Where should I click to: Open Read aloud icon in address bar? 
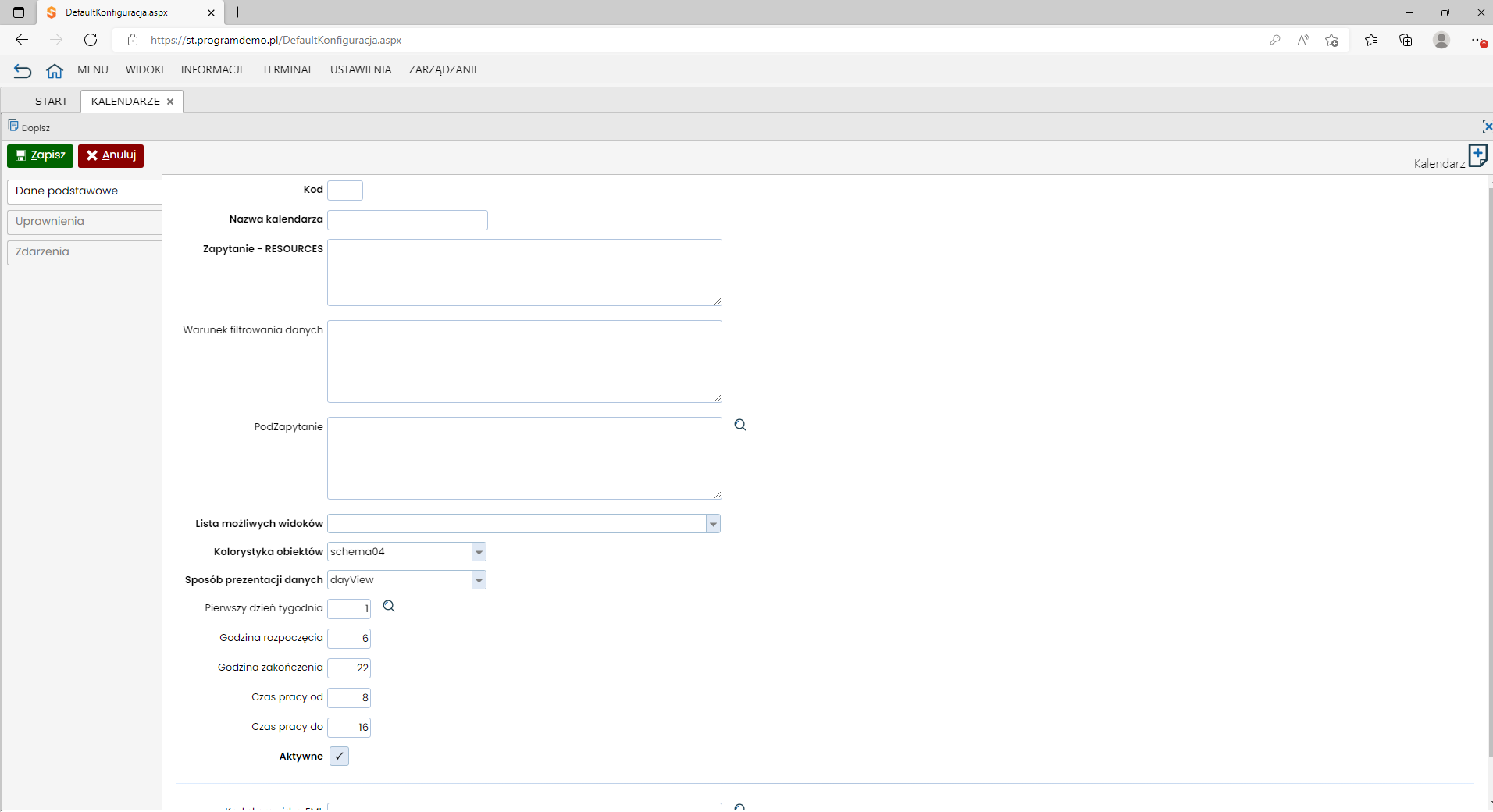(x=1303, y=40)
